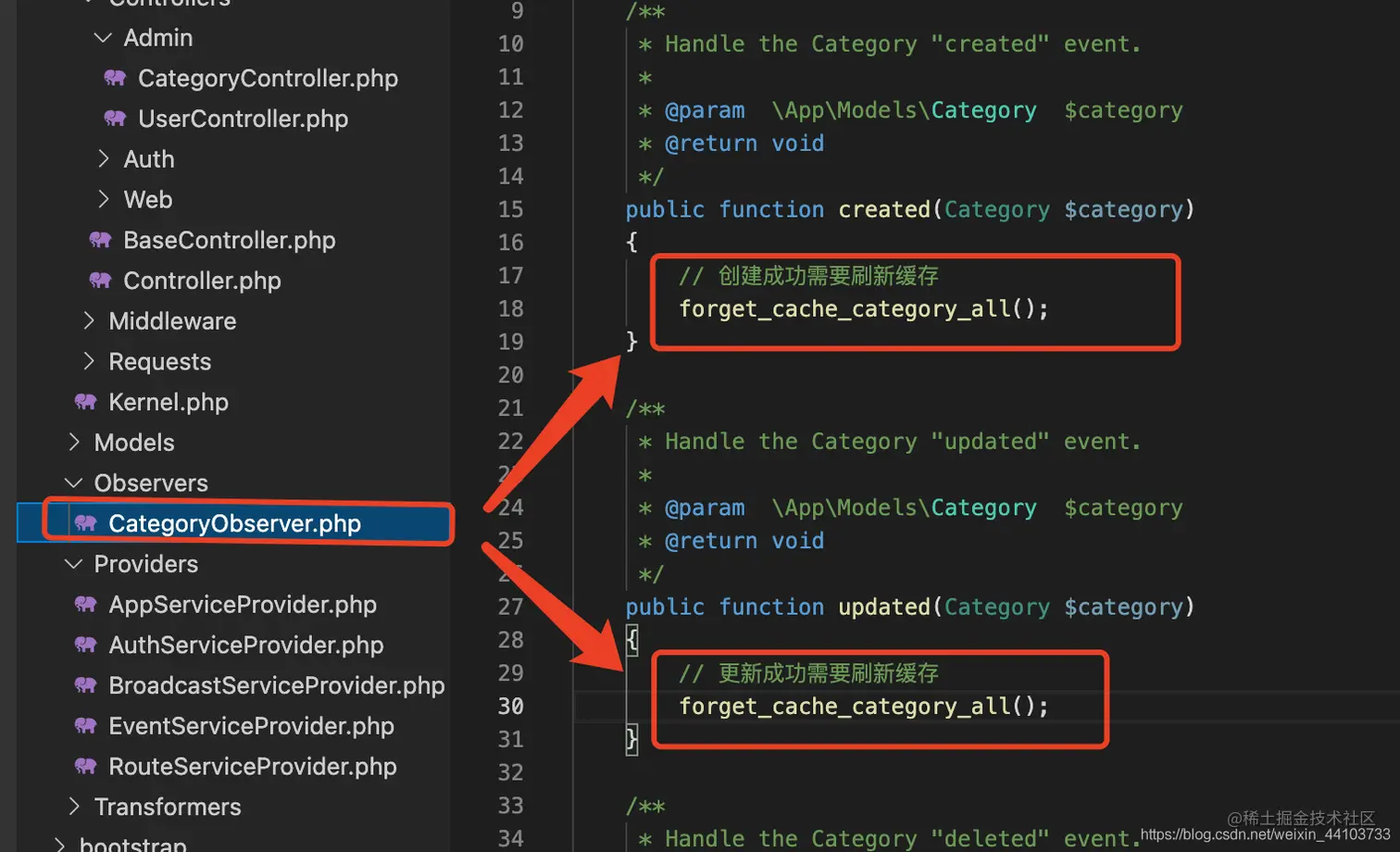The height and width of the screenshot is (852, 1400).
Task: Open AuthServiceProvider.php file
Action: (246, 645)
